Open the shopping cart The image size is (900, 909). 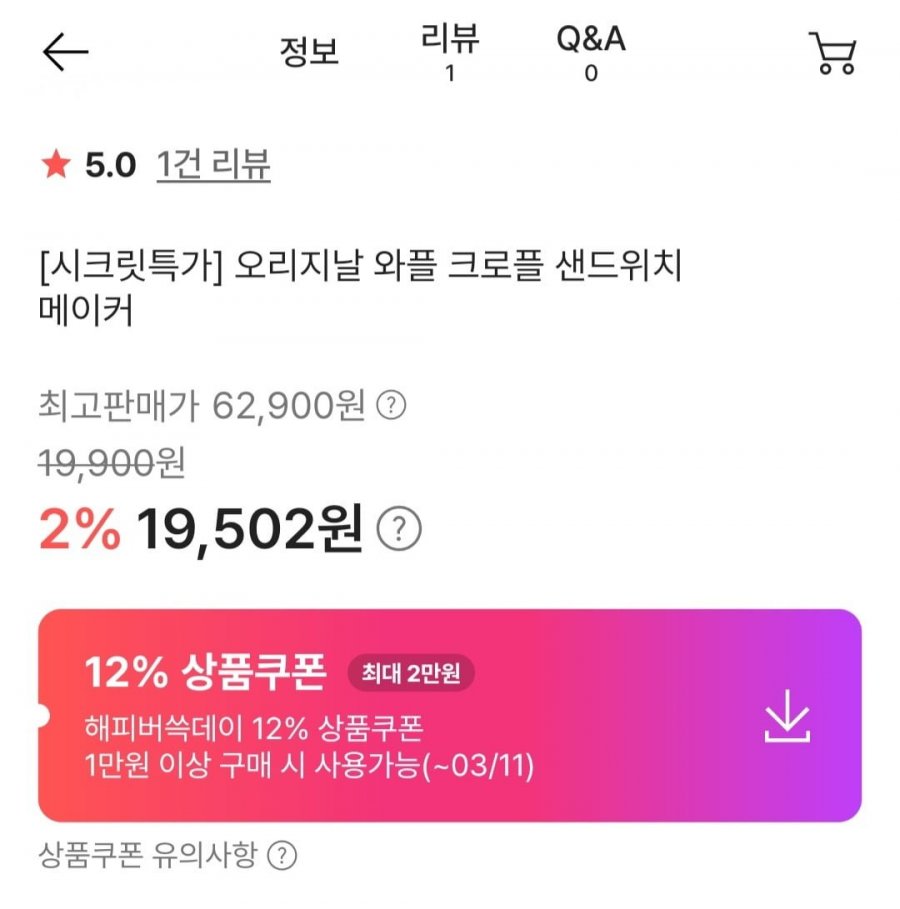[832, 53]
